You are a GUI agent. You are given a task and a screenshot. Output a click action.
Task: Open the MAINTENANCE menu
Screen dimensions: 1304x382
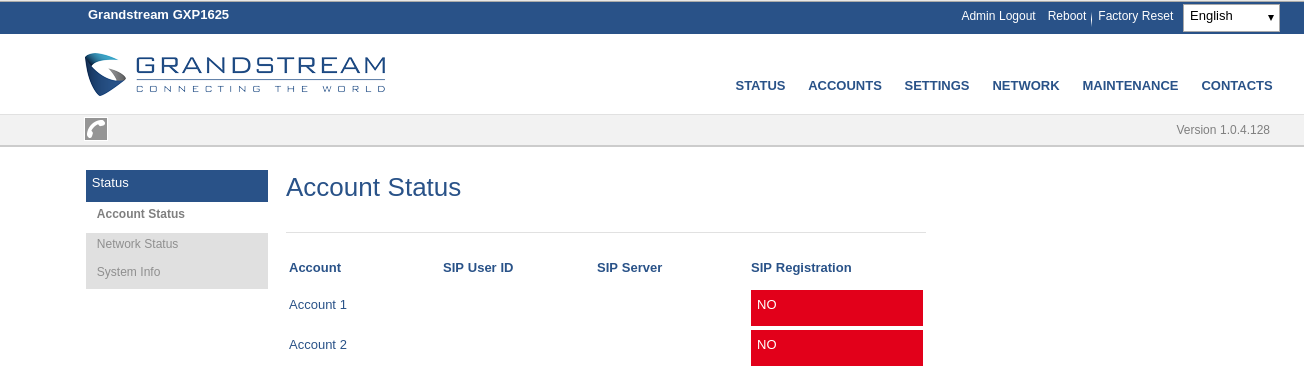coord(1130,86)
